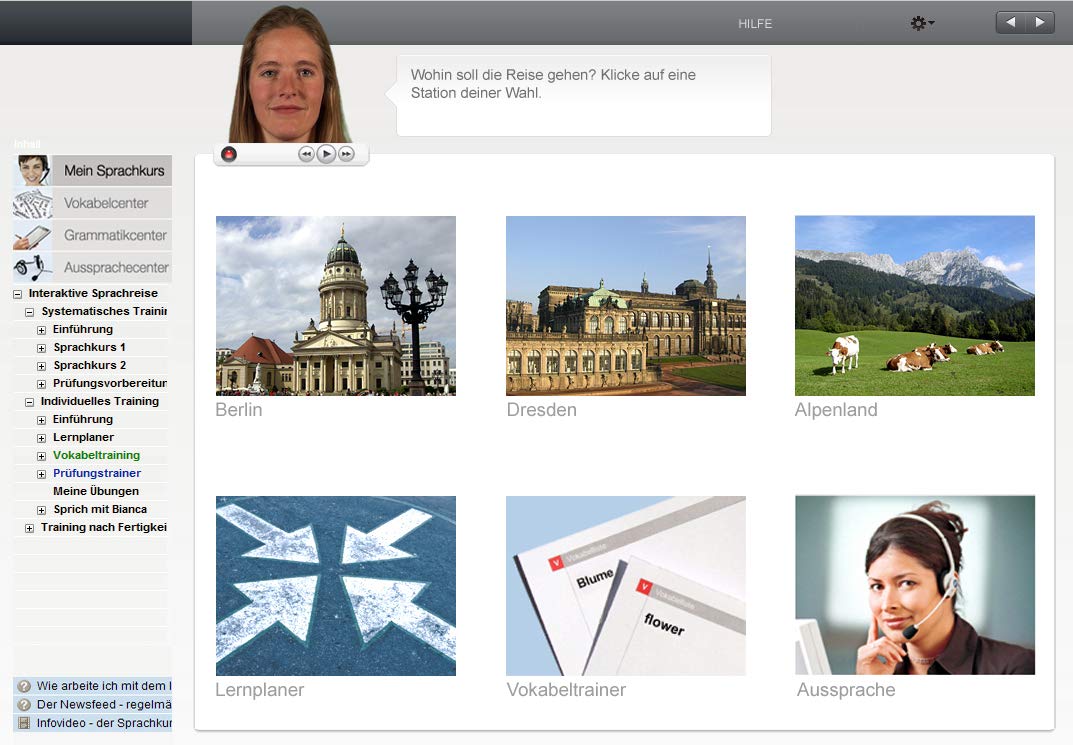Expand the Sprachkurs 1 node
The height and width of the screenshot is (745, 1073).
[42, 348]
